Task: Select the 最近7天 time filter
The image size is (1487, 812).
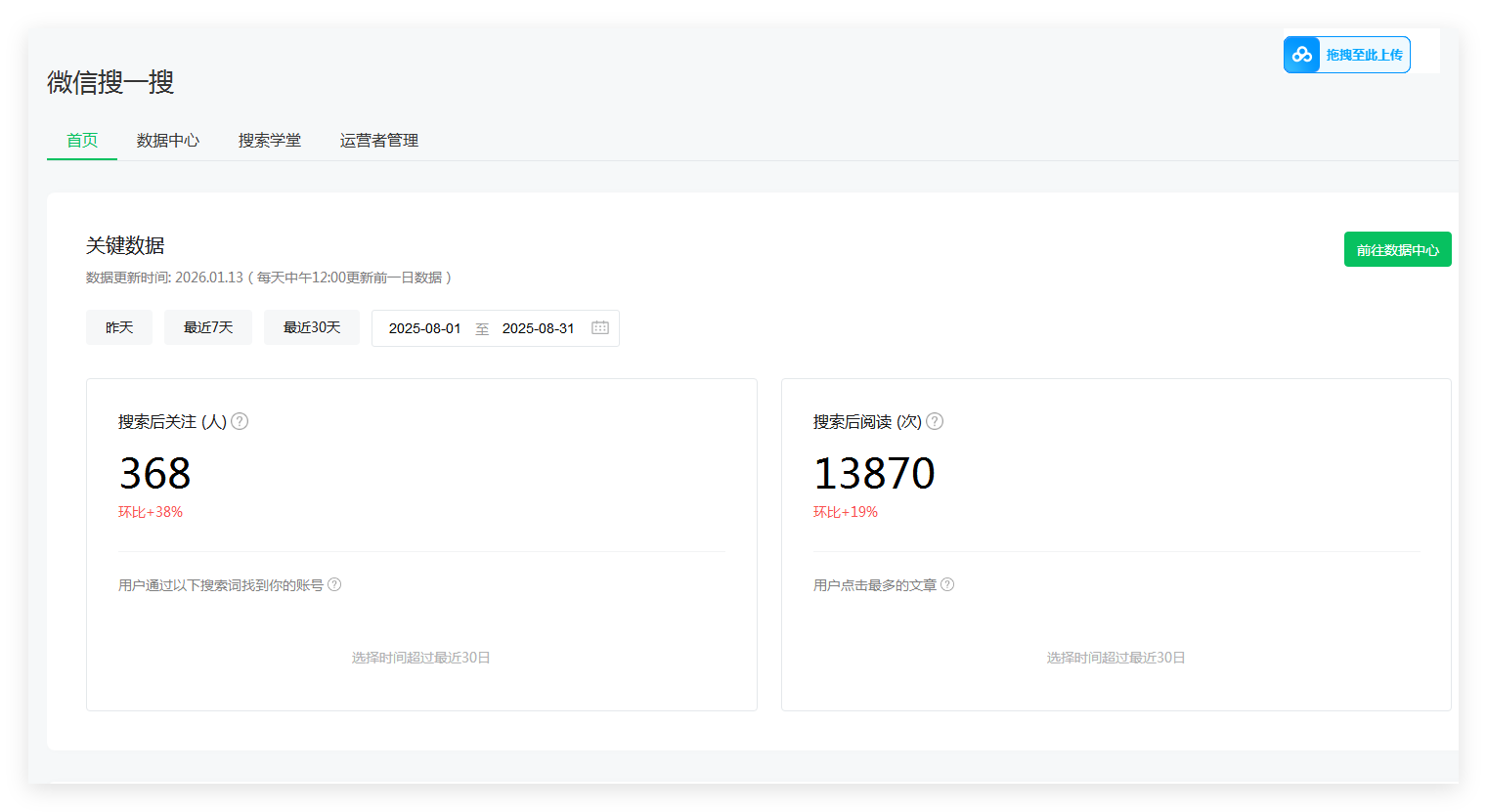Action: tap(208, 327)
